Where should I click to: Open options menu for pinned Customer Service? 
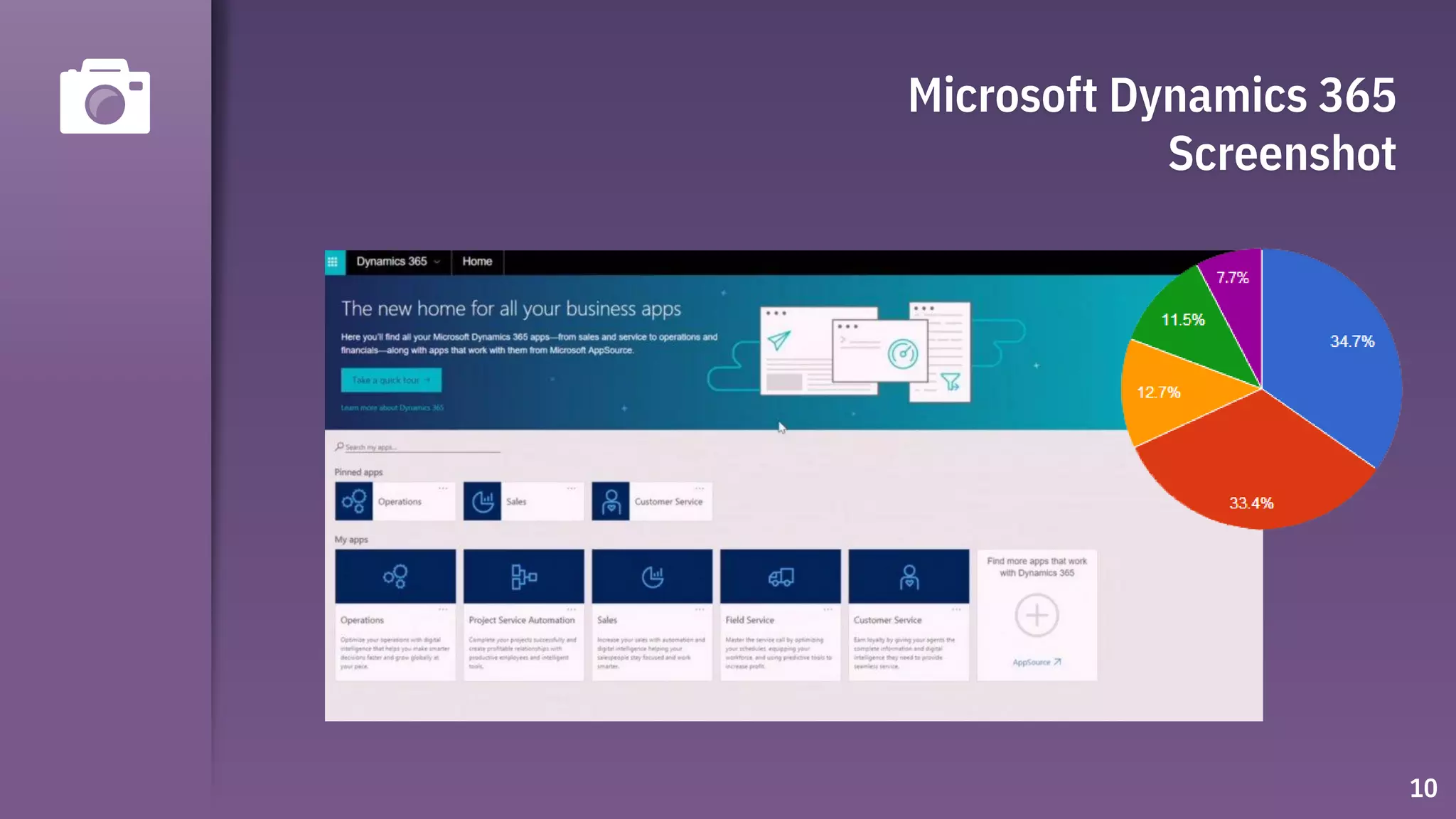point(700,488)
